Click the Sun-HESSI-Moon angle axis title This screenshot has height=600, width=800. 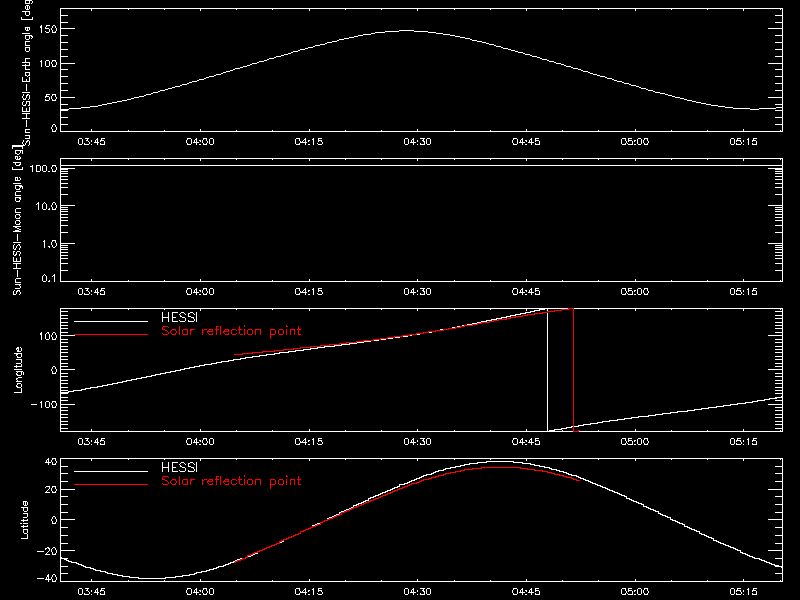(x=17, y=220)
